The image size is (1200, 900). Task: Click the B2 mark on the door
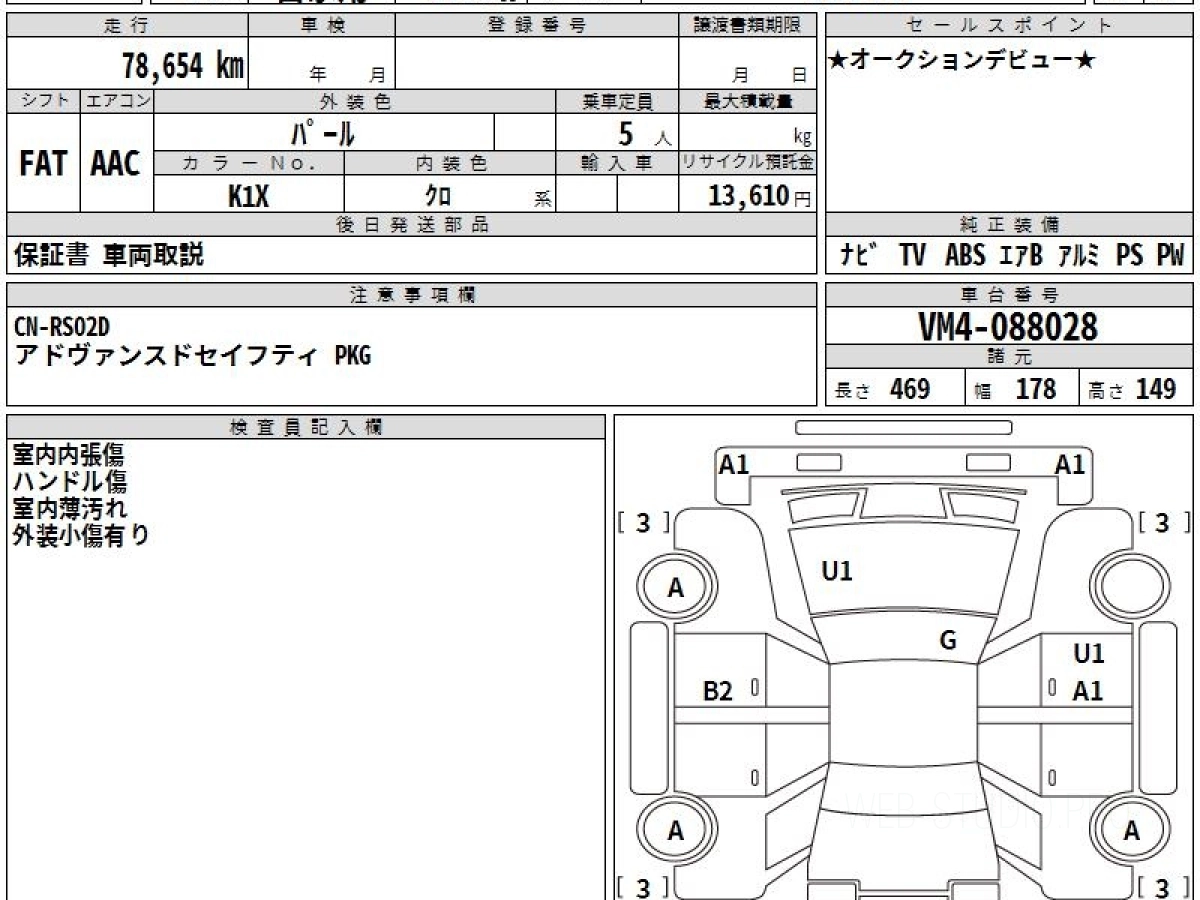click(x=718, y=691)
